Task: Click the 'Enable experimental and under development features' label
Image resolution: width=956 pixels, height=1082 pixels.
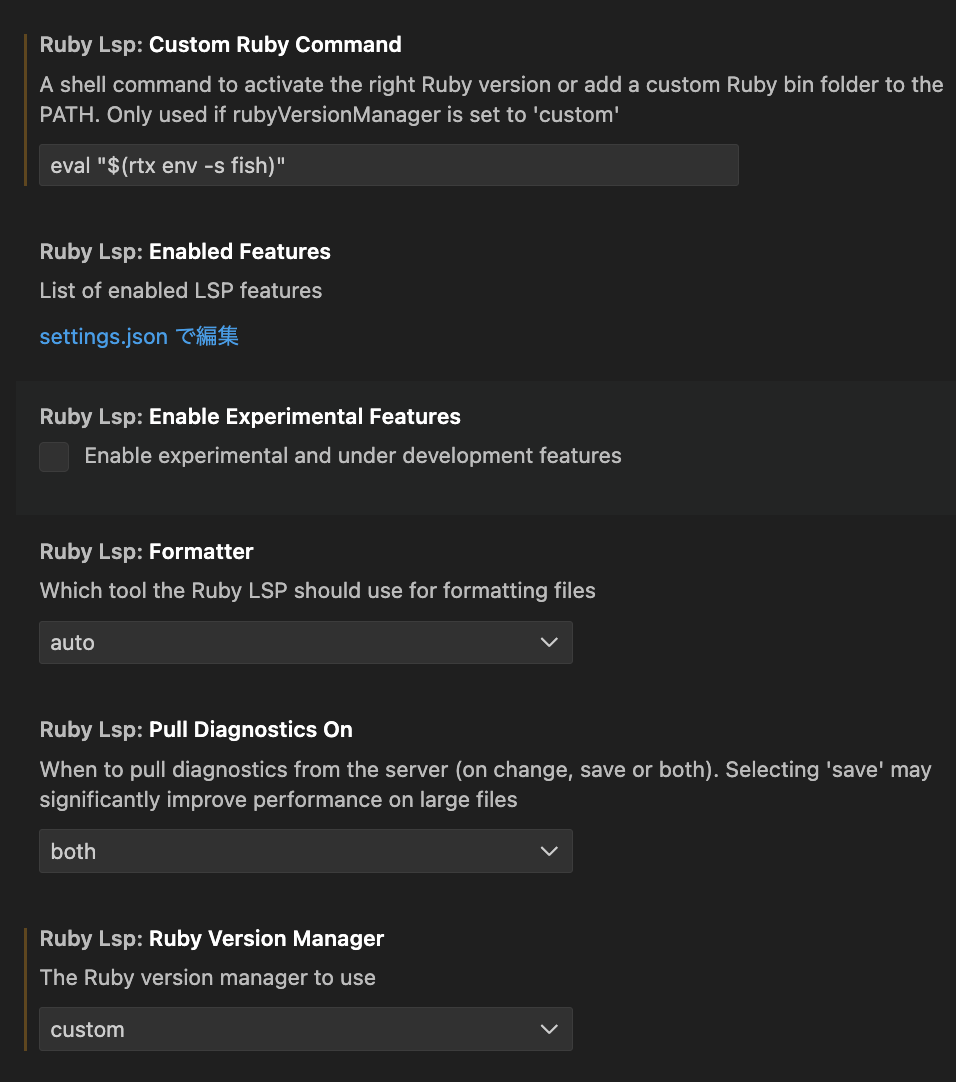Action: pyautogui.click(x=353, y=455)
